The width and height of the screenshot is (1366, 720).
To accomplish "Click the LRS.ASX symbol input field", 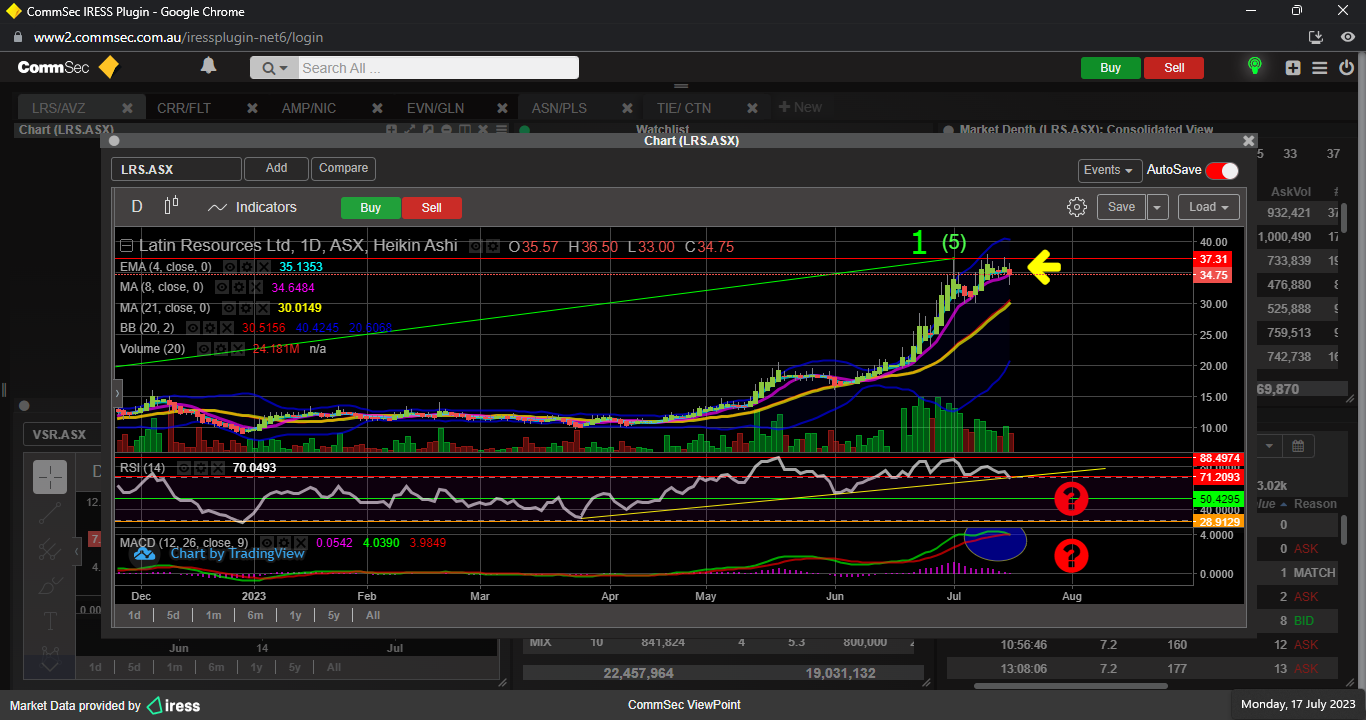I will pyautogui.click(x=176, y=169).
